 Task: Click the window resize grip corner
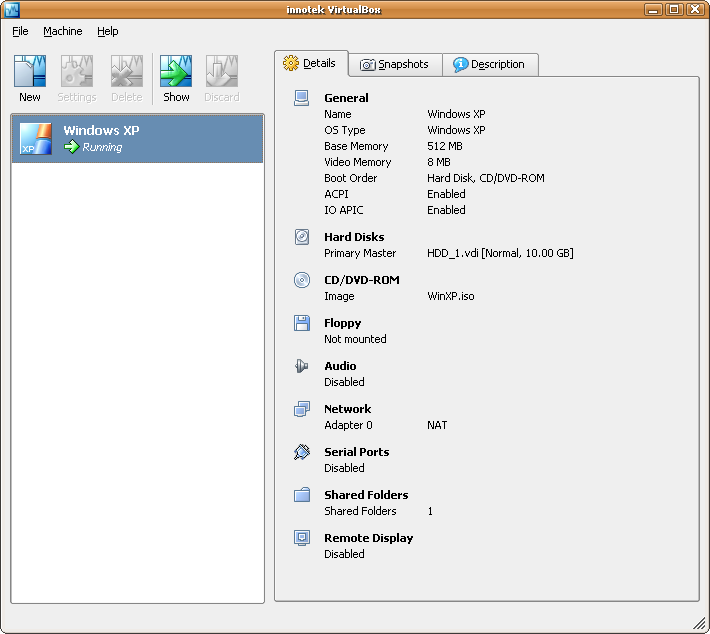[x=700, y=624]
